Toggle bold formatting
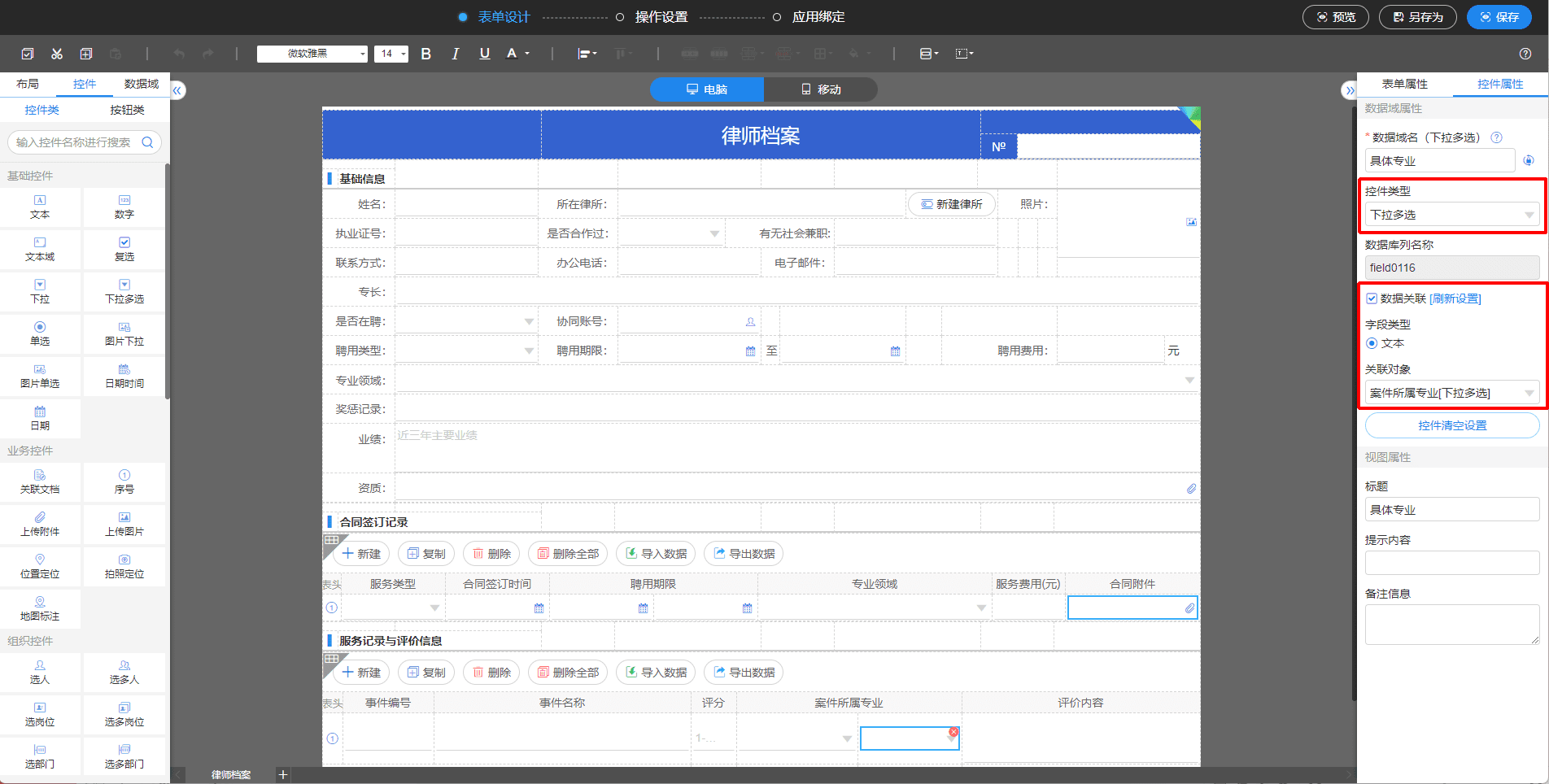The width and height of the screenshot is (1549, 784). point(425,54)
